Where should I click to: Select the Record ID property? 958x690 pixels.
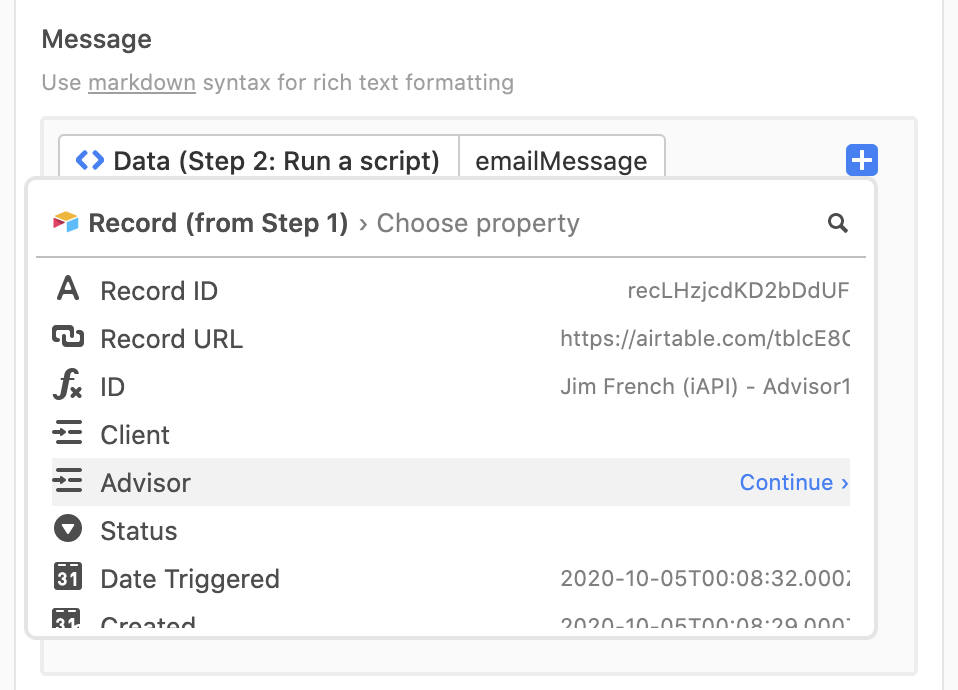451,290
